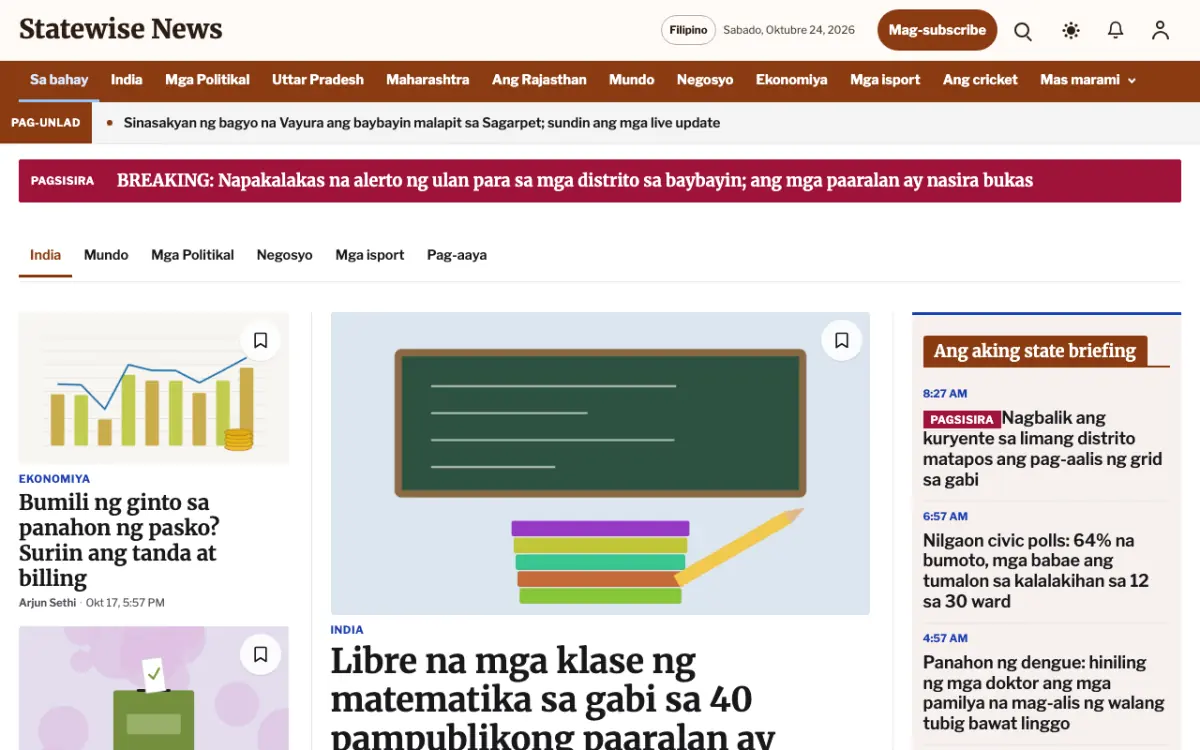Expand the Mas marami dropdown menu
Image resolution: width=1200 pixels, height=750 pixels.
1088,80
